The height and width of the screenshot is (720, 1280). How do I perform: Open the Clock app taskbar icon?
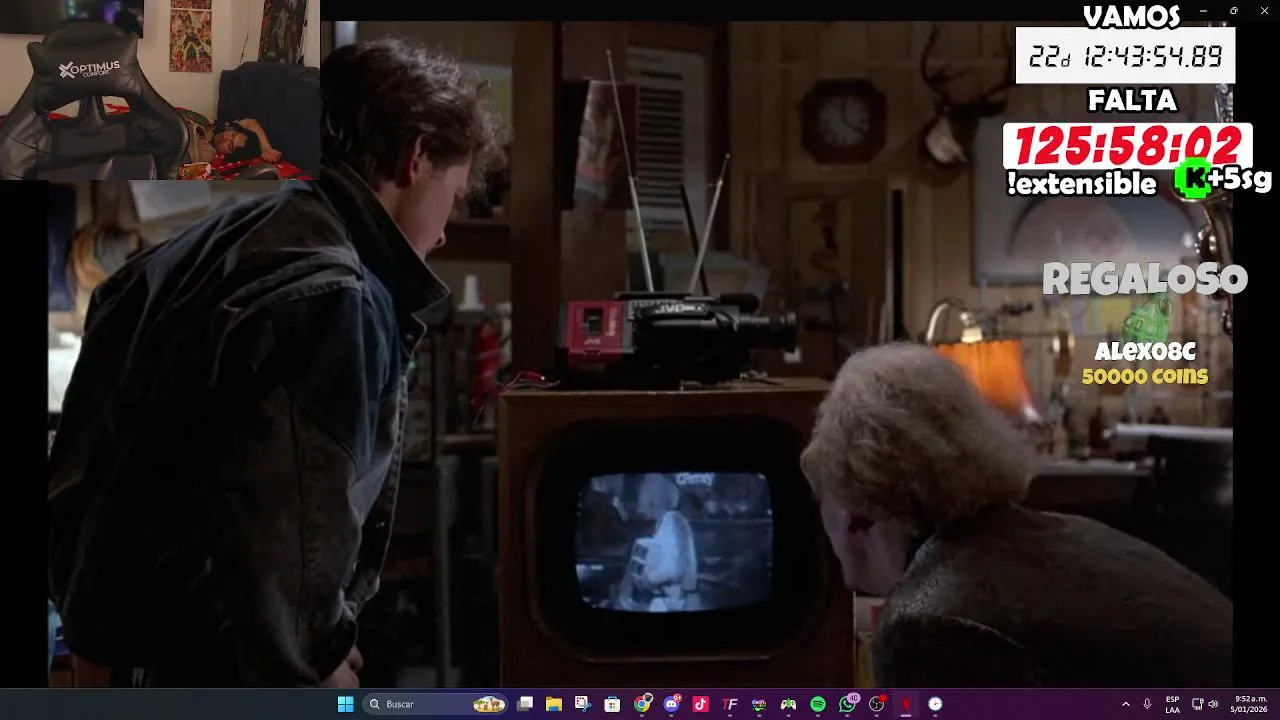point(935,704)
